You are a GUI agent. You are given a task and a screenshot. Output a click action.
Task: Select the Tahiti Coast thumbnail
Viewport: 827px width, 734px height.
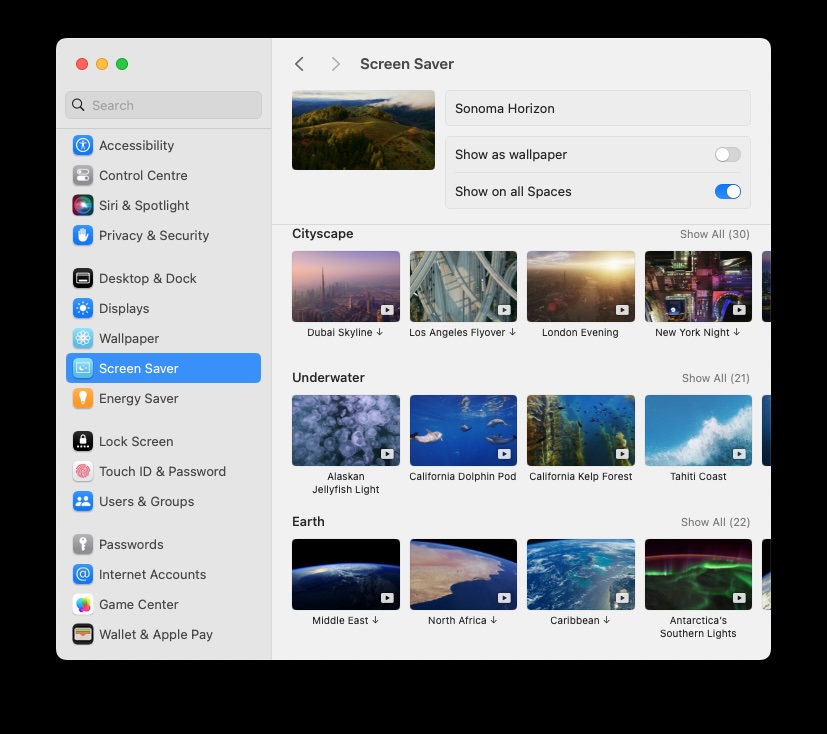(698, 430)
